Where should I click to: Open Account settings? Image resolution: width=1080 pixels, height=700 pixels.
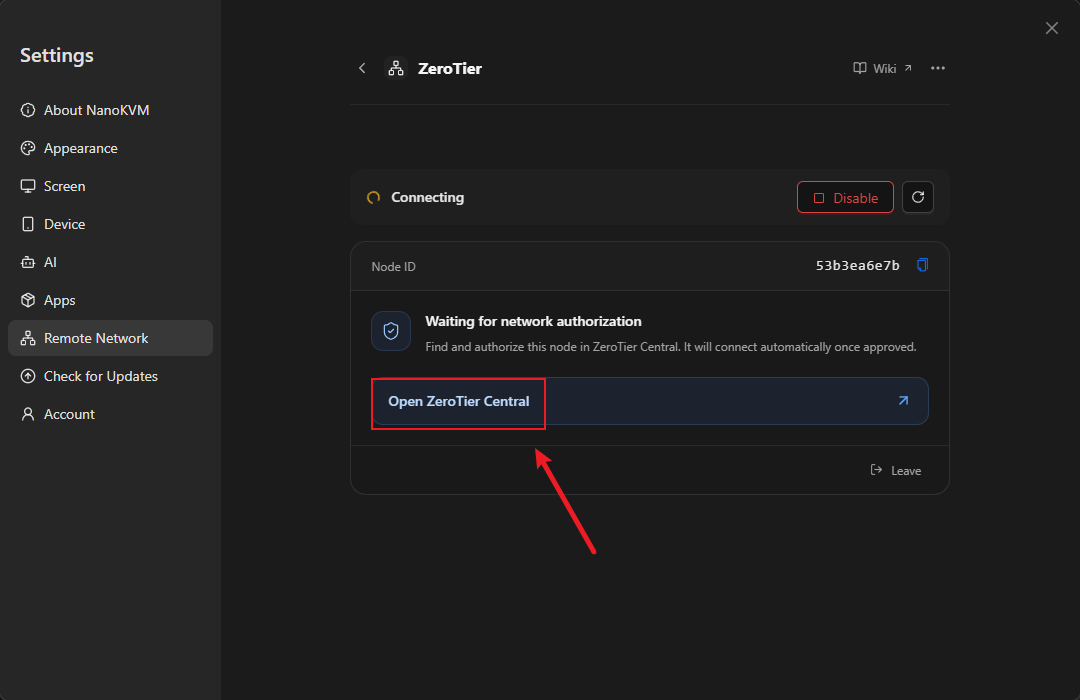tap(110, 414)
